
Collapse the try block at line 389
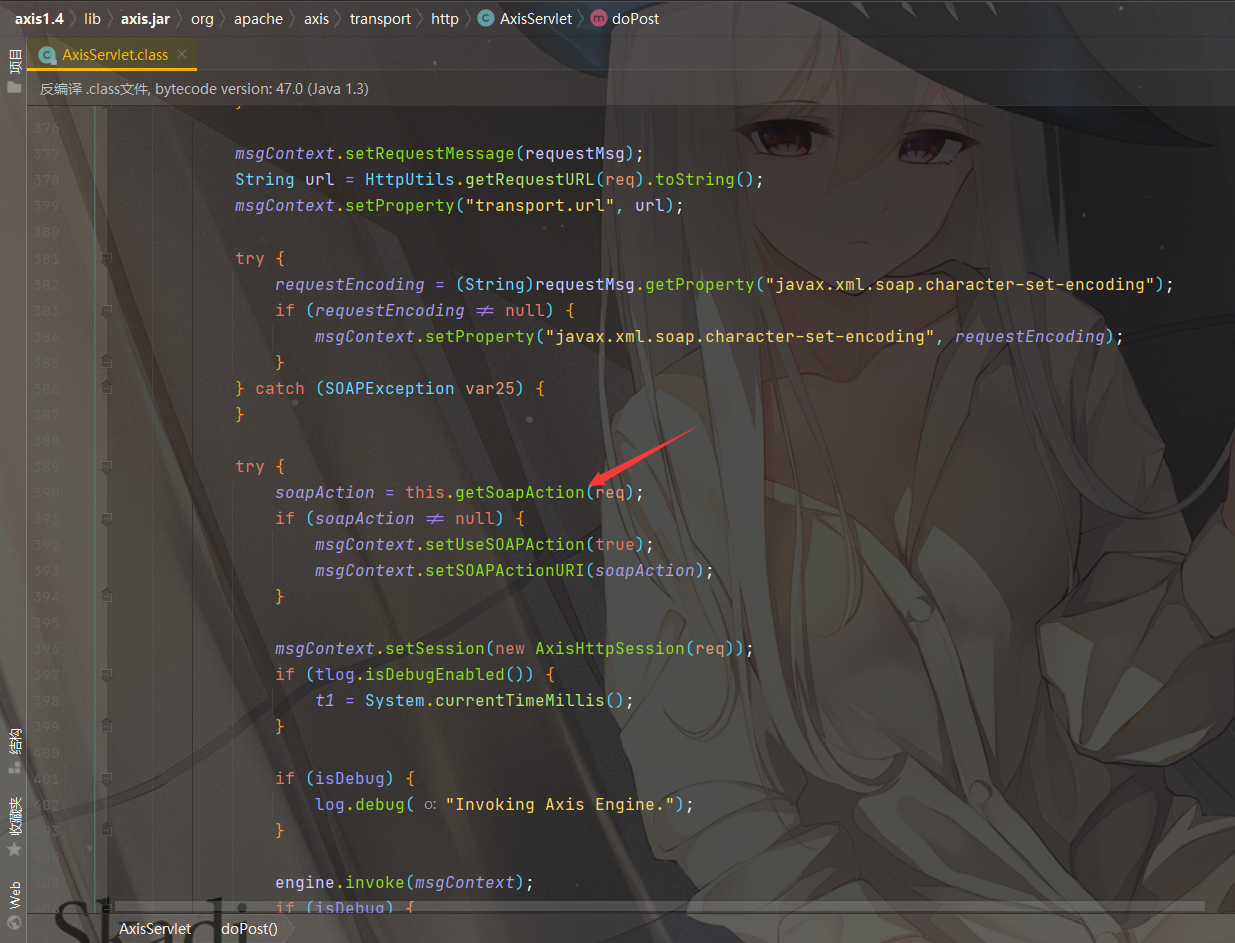click(x=106, y=466)
